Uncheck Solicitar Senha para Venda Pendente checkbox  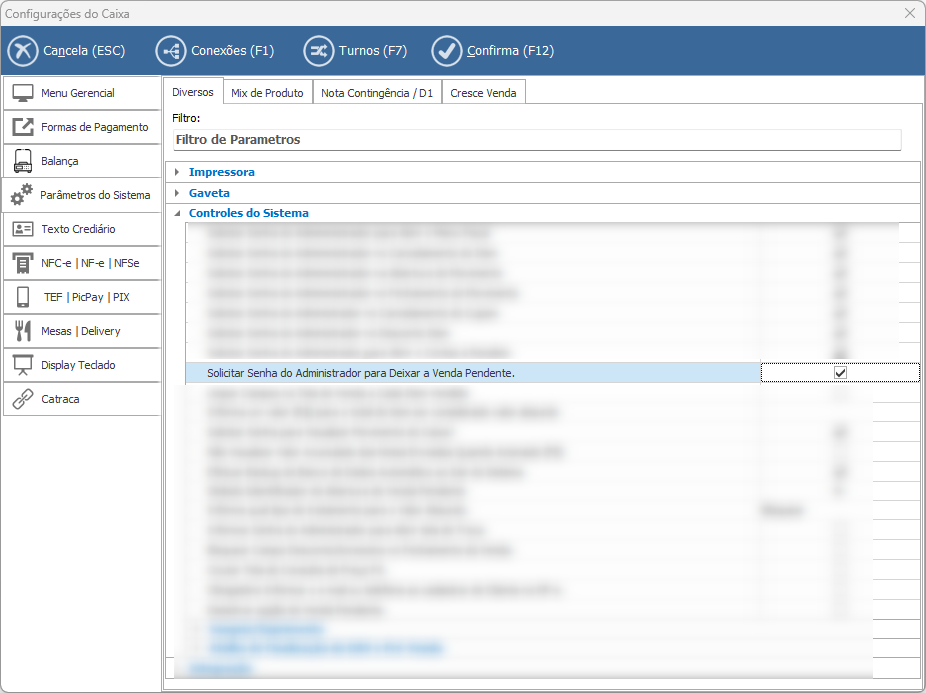click(x=840, y=373)
